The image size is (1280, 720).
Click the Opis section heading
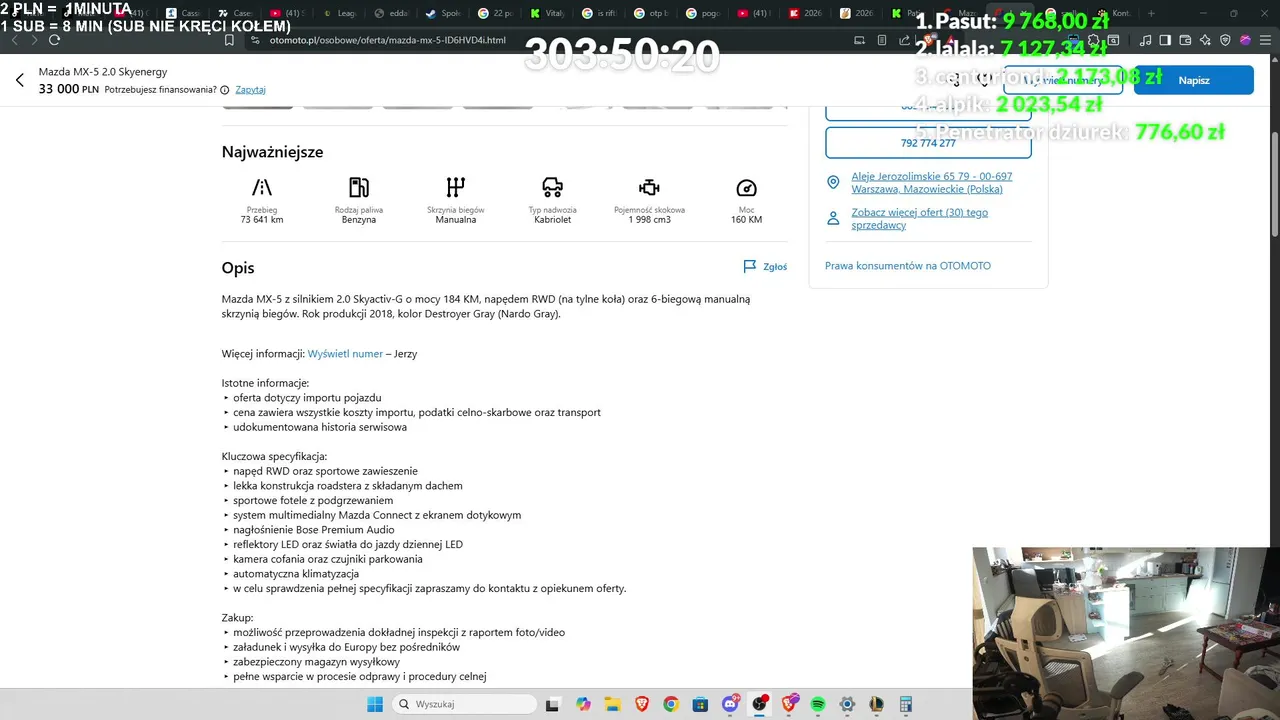238,268
